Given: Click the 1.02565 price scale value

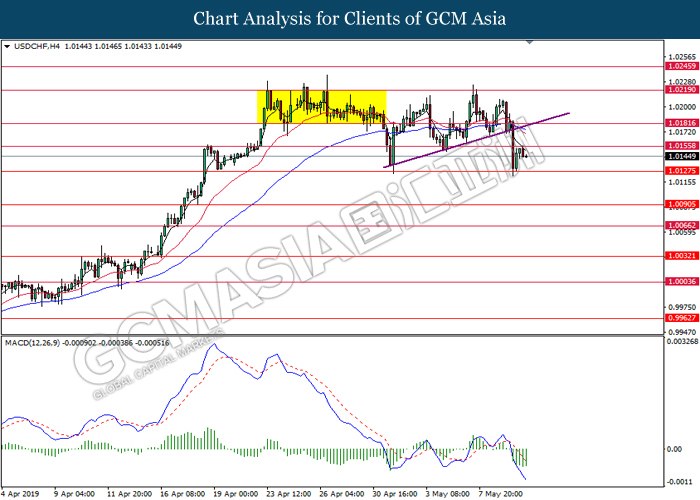Looking at the screenshot, I should (x=682, y=57).
